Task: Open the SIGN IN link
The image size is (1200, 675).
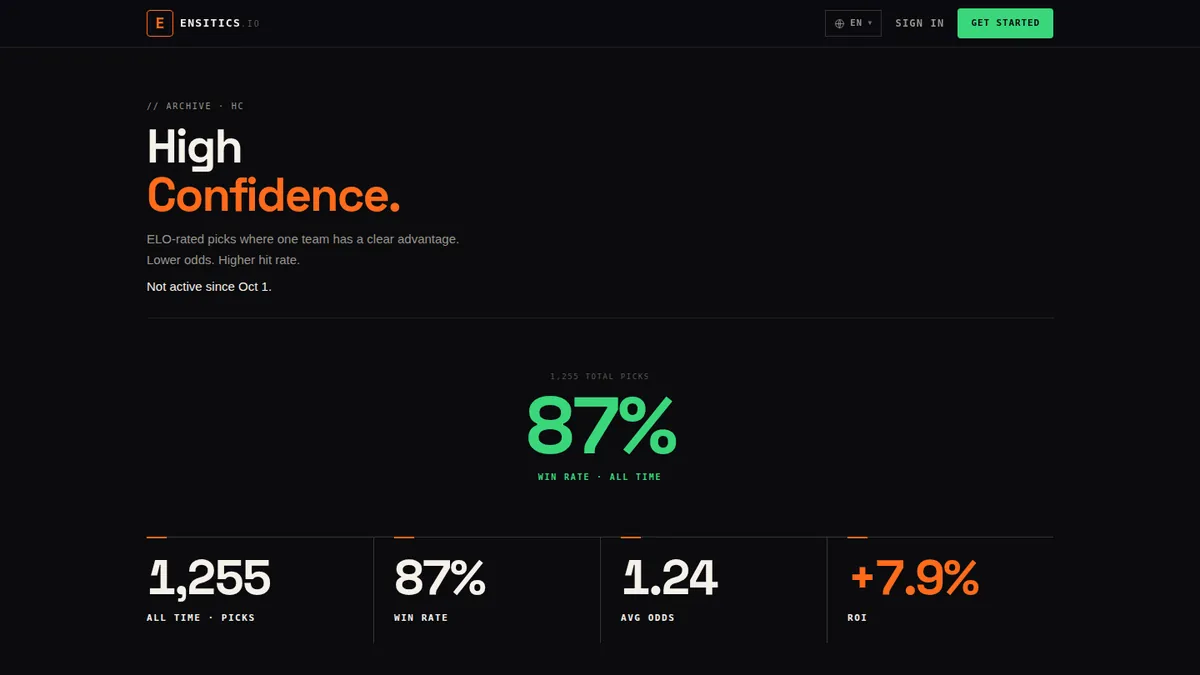Action: point(919,23)
